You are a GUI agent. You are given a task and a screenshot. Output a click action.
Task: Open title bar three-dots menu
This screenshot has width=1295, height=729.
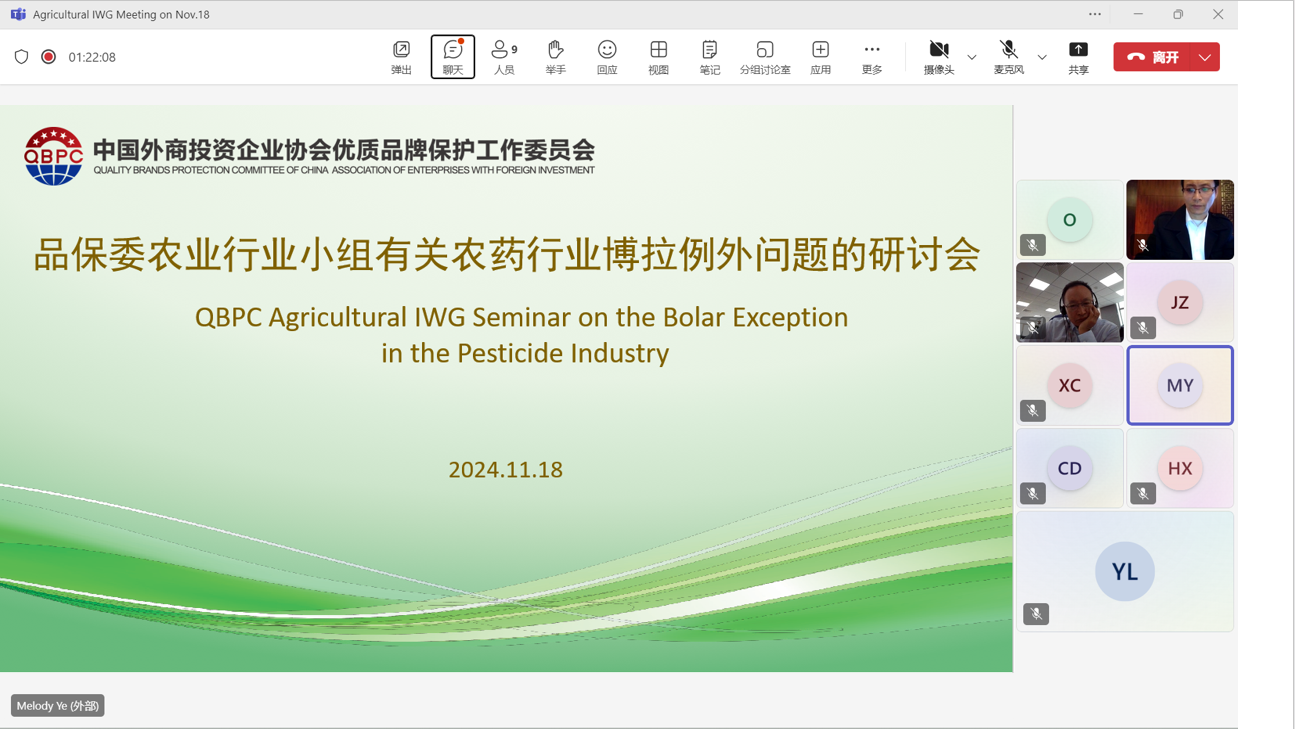click(x=1095, y=14)
